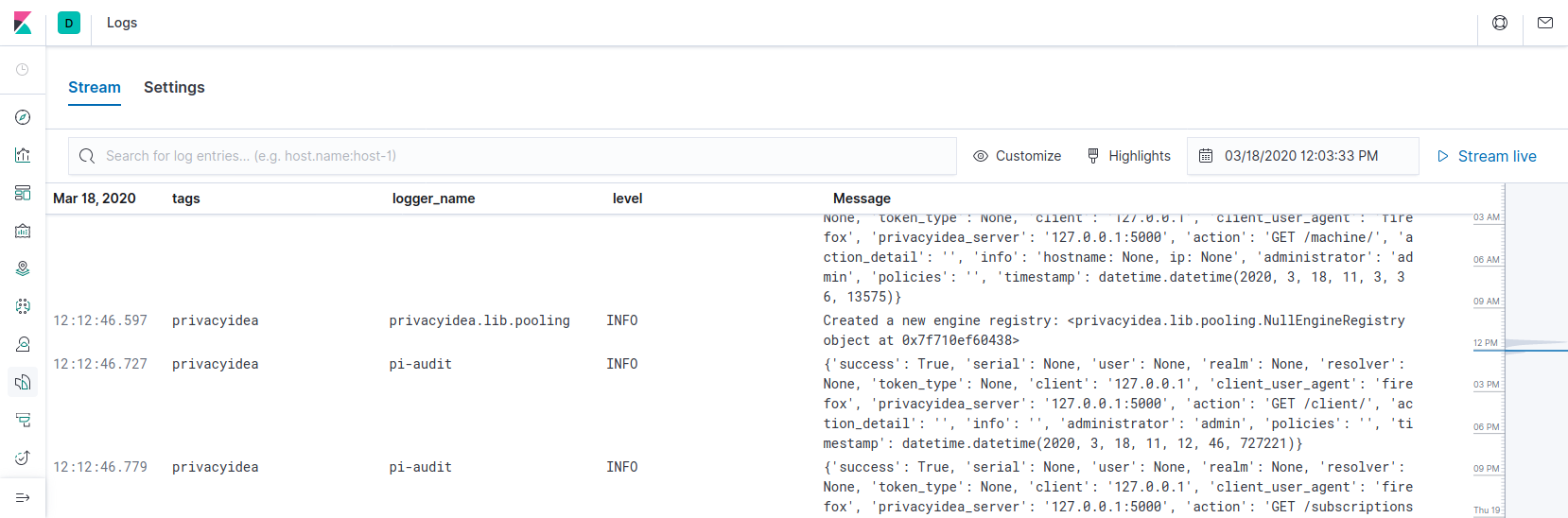Jump to 06 PM on the minimap
The image size is (1568, 518).
click(1487, 427)
